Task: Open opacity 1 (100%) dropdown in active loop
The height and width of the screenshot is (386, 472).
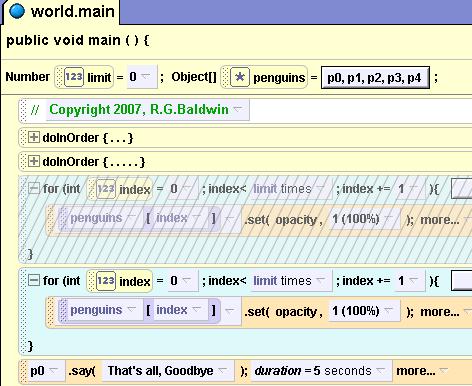Action: [364, 312]
